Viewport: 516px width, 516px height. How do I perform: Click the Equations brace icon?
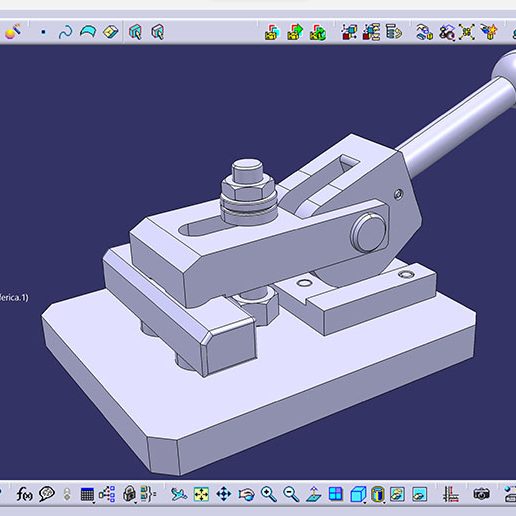tap(148, 494)
